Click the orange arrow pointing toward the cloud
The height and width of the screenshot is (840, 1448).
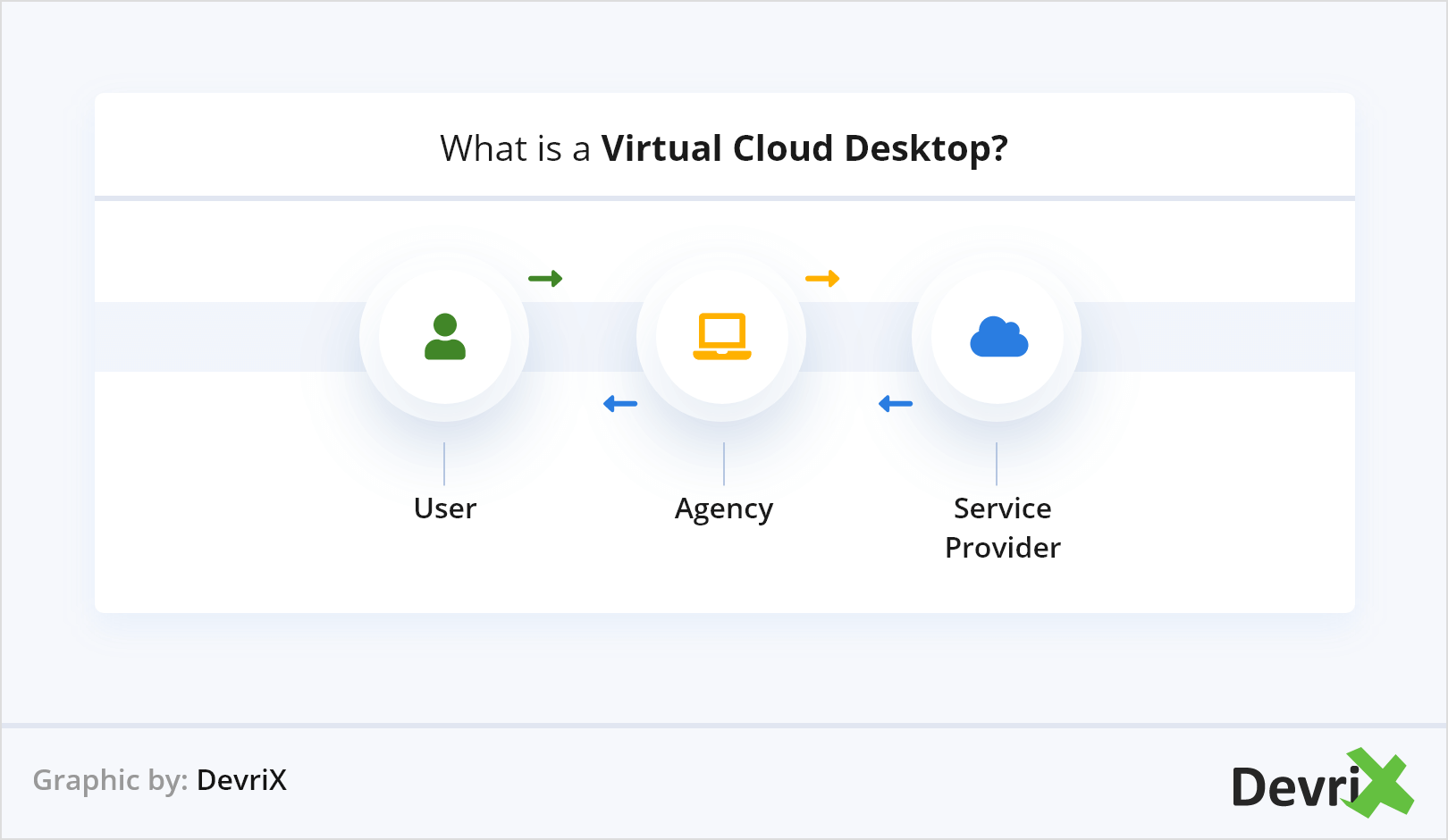tap(822, 279)
